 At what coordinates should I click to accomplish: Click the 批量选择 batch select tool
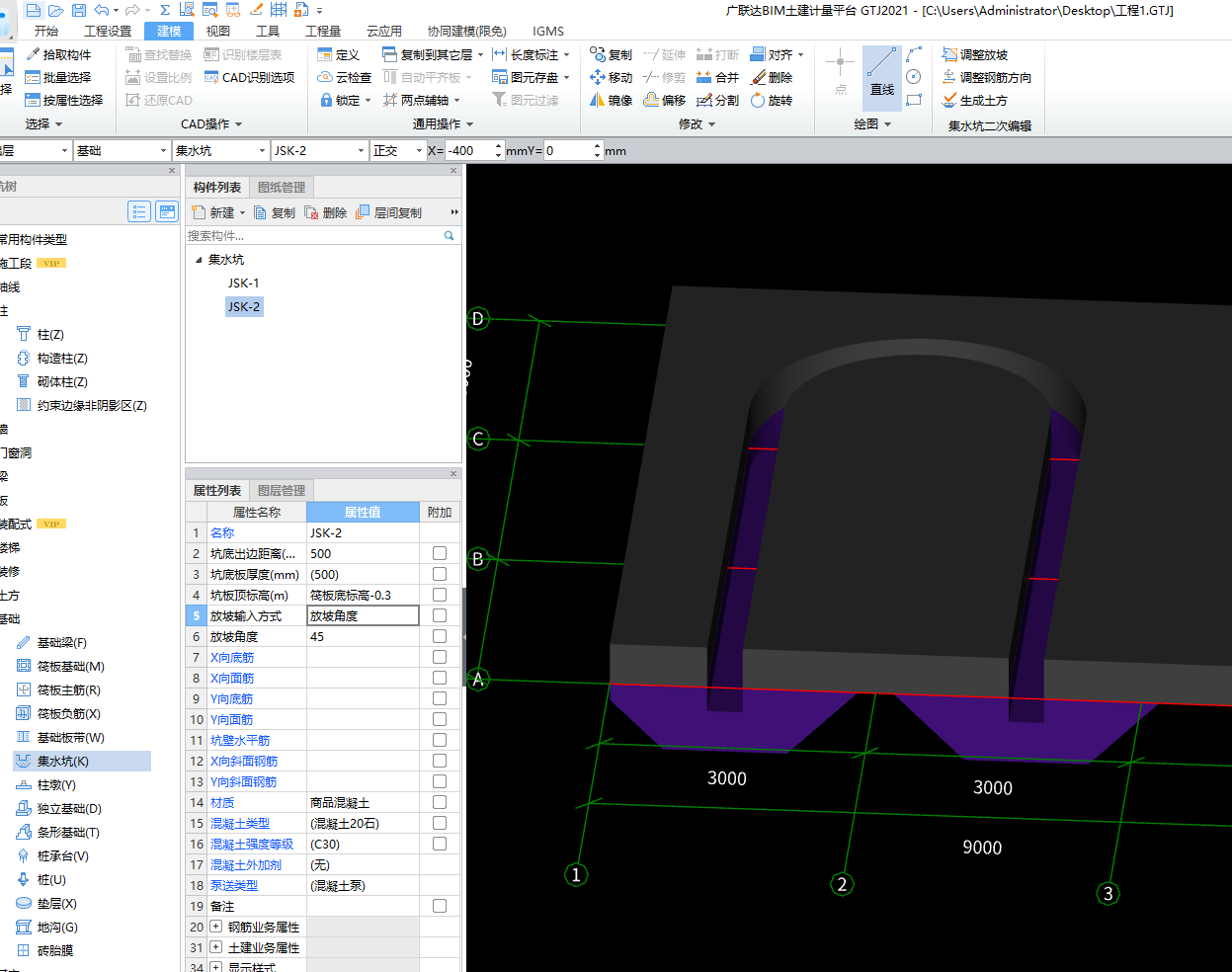(x=58, y=77)
